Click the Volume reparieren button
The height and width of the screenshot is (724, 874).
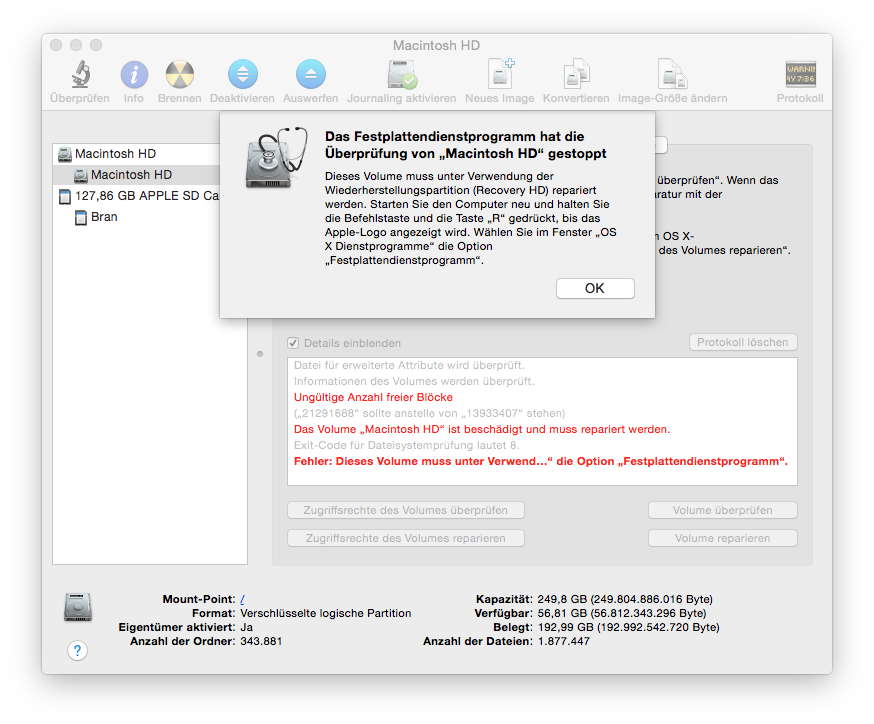tap(722, 538)
